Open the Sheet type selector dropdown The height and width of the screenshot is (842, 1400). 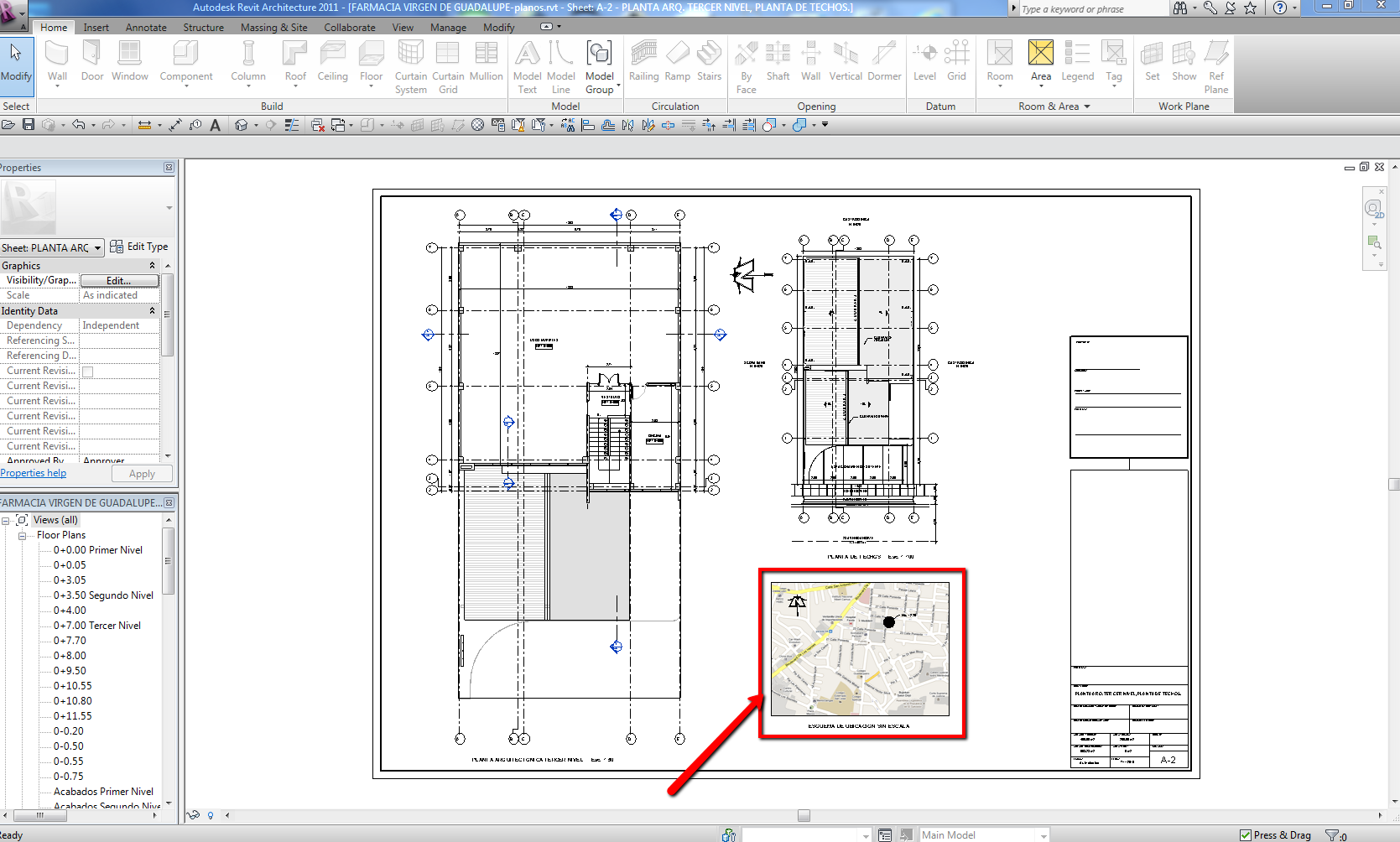click(x=98, y=247)
